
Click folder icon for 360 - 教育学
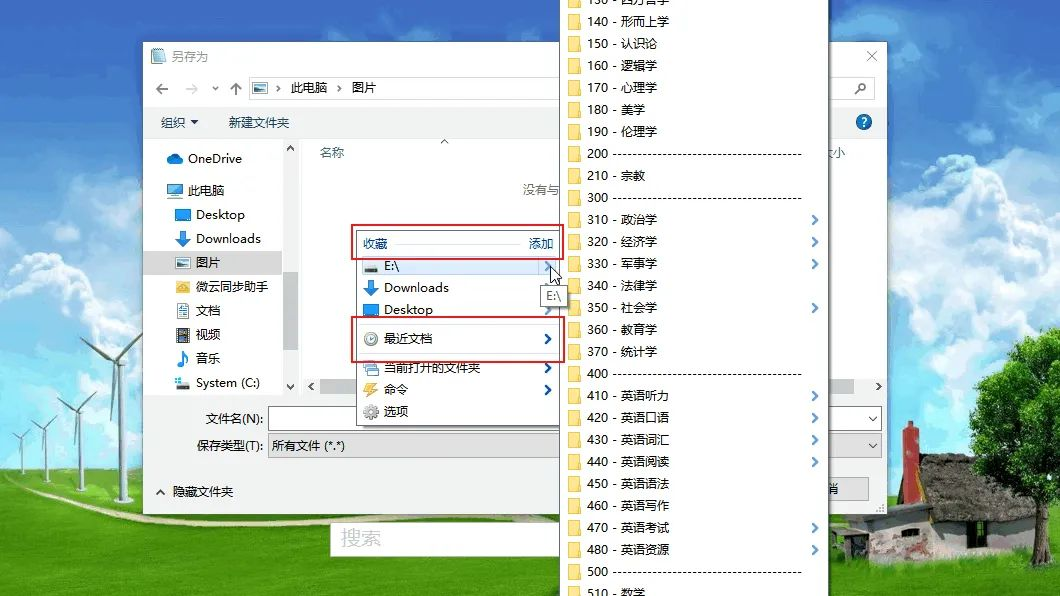[x=575, y=330]
